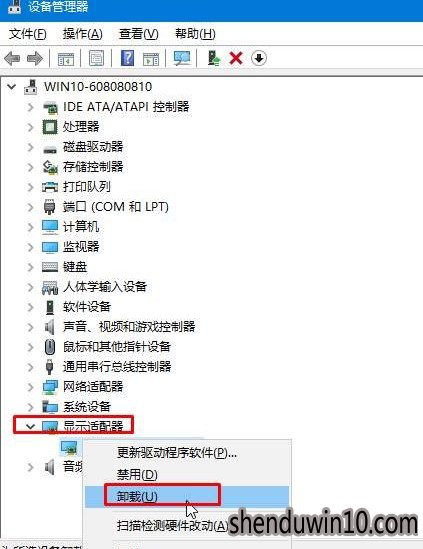Image resolution: width=423 pixels, height=549 pixels.
Task: Click the red X uninstall toolbar icon
Action: [x=236, y=58]
